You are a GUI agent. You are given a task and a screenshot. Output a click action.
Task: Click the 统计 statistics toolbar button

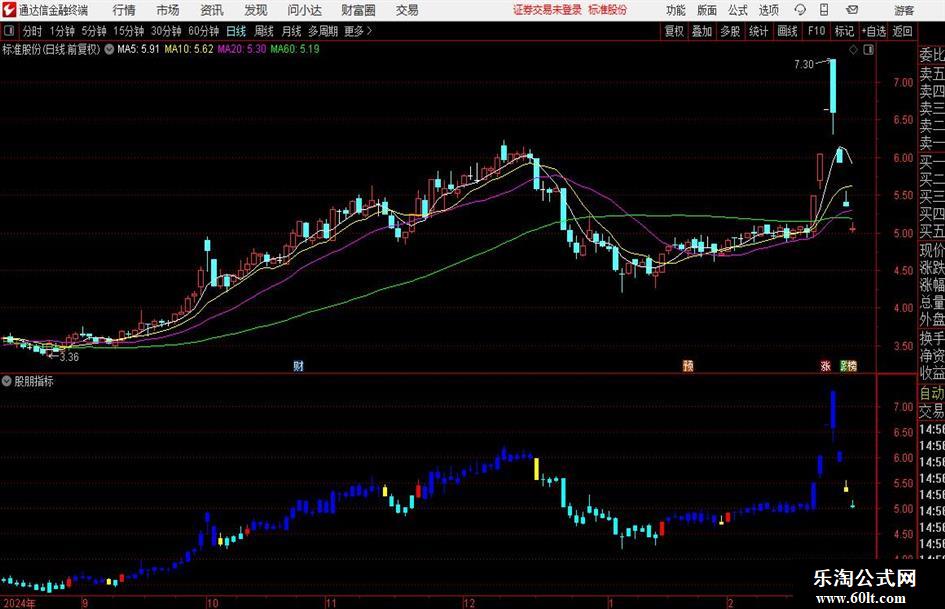coord(758,31)
